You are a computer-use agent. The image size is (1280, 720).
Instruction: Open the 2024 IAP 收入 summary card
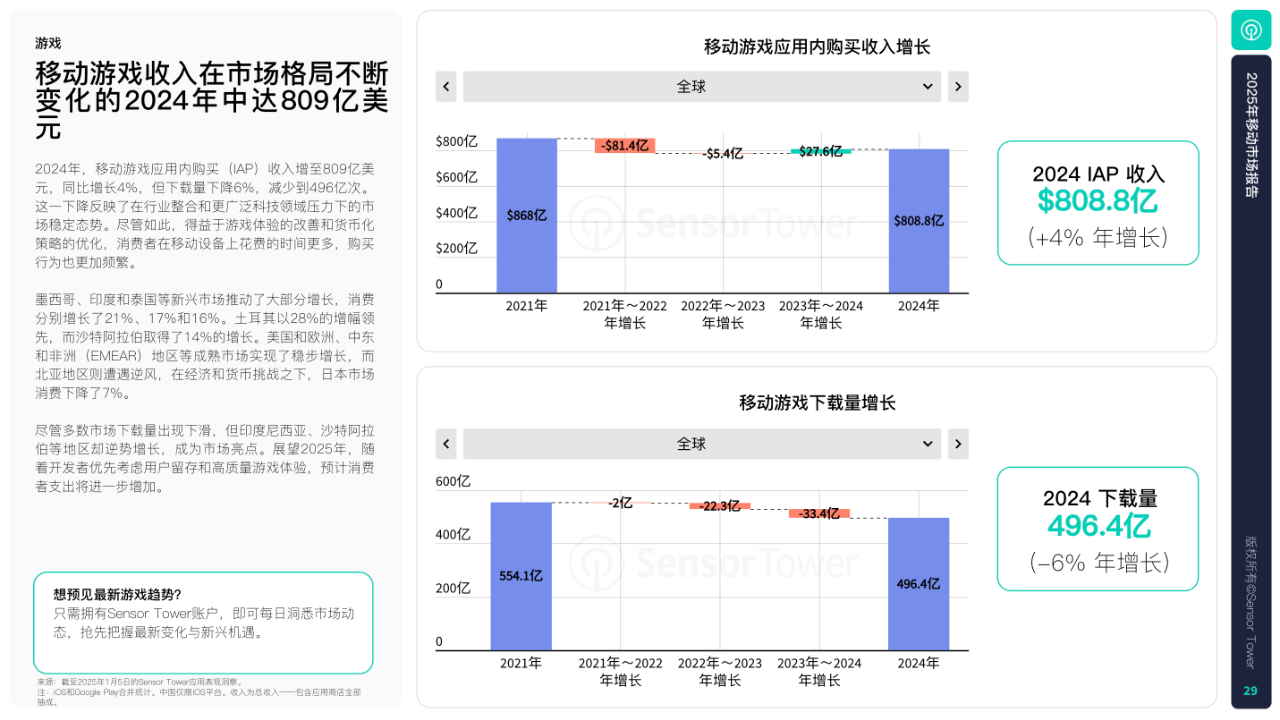click(1097, 203)
